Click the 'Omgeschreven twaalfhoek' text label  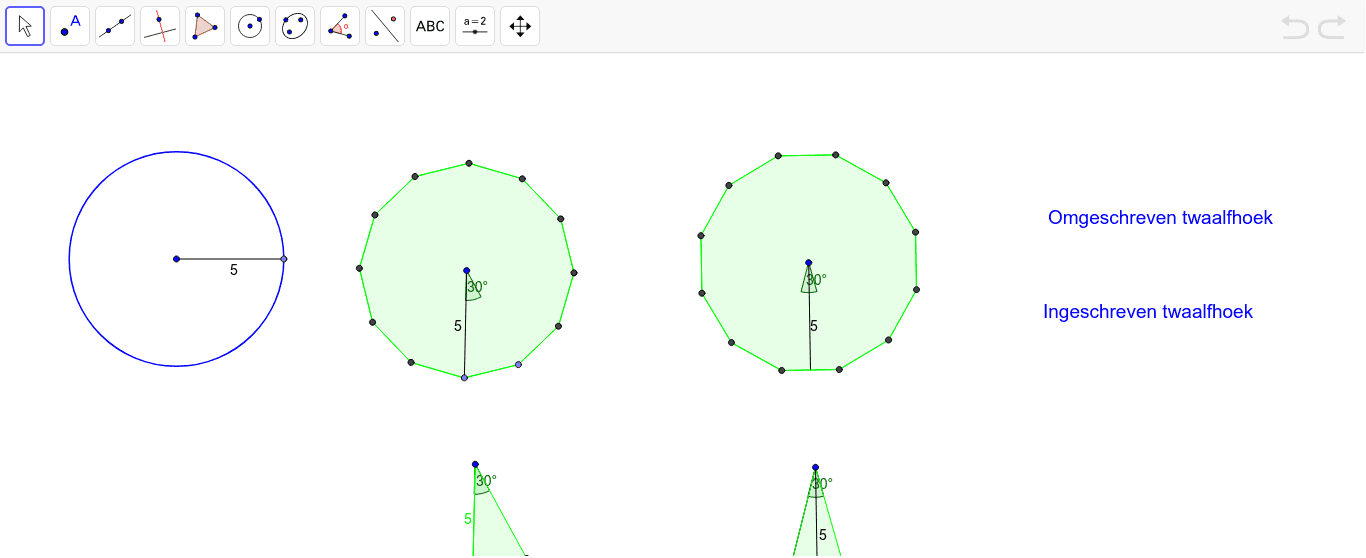click(x=1160, y=218)
